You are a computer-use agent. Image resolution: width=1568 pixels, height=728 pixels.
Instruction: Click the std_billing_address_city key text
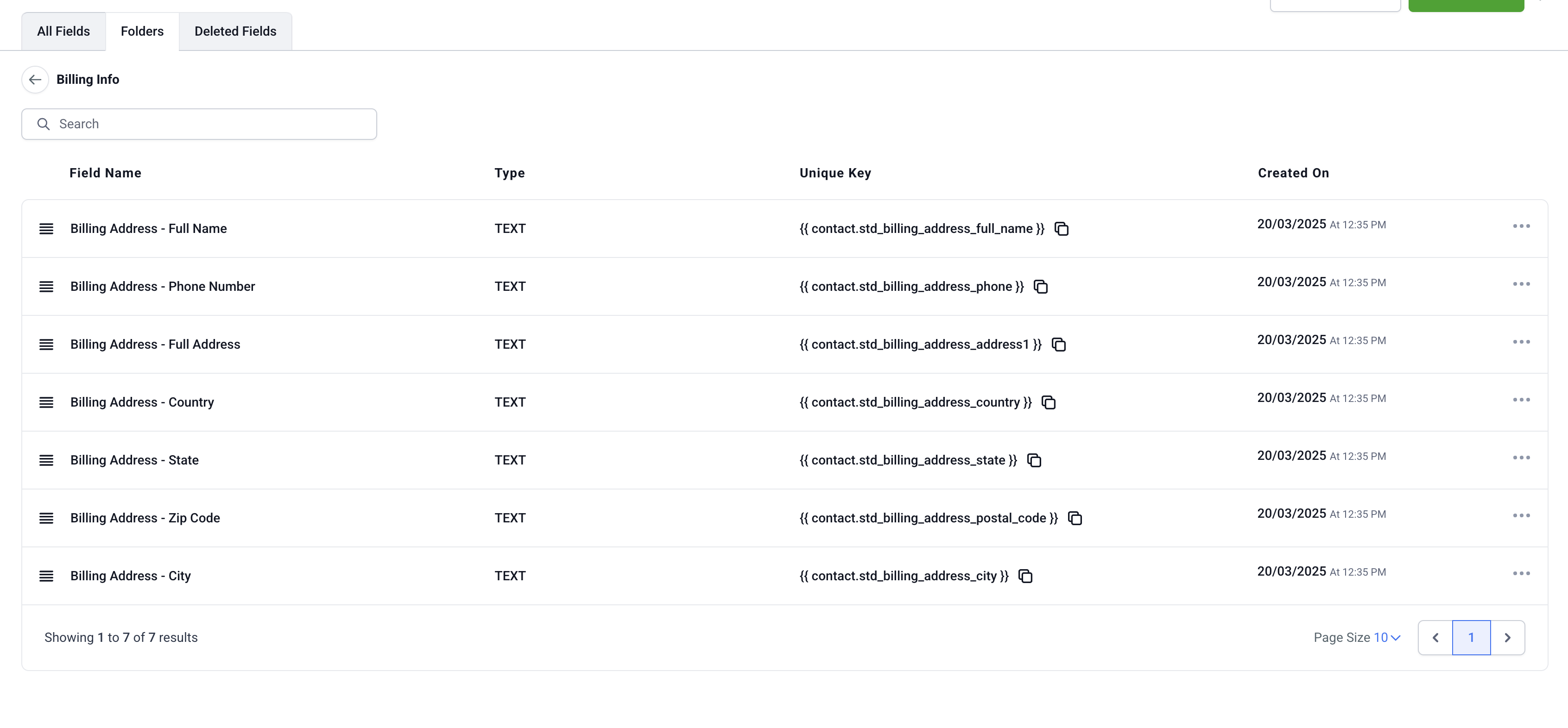[904, 575]
